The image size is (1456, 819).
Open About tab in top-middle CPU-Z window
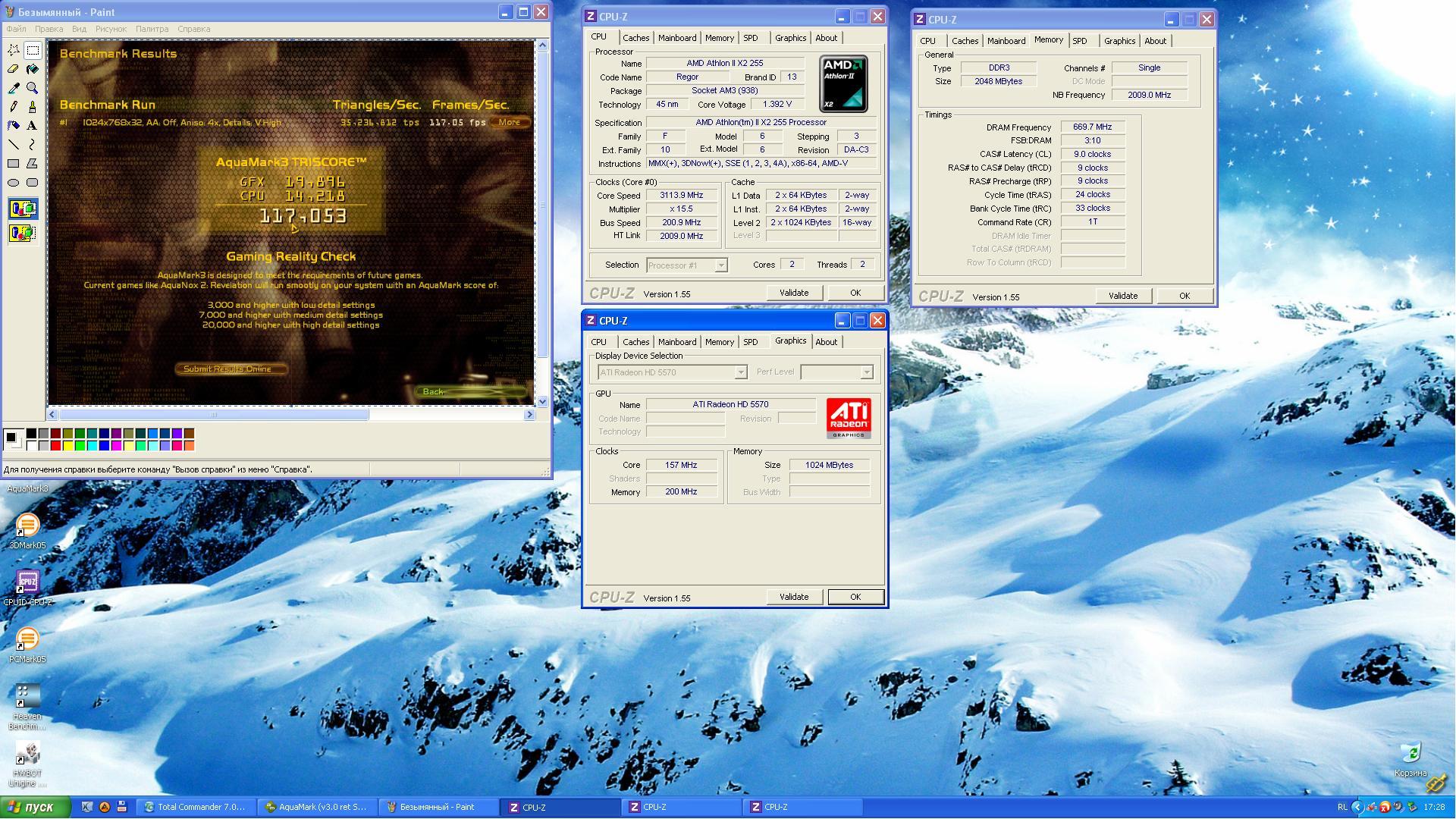coord(826,38)
